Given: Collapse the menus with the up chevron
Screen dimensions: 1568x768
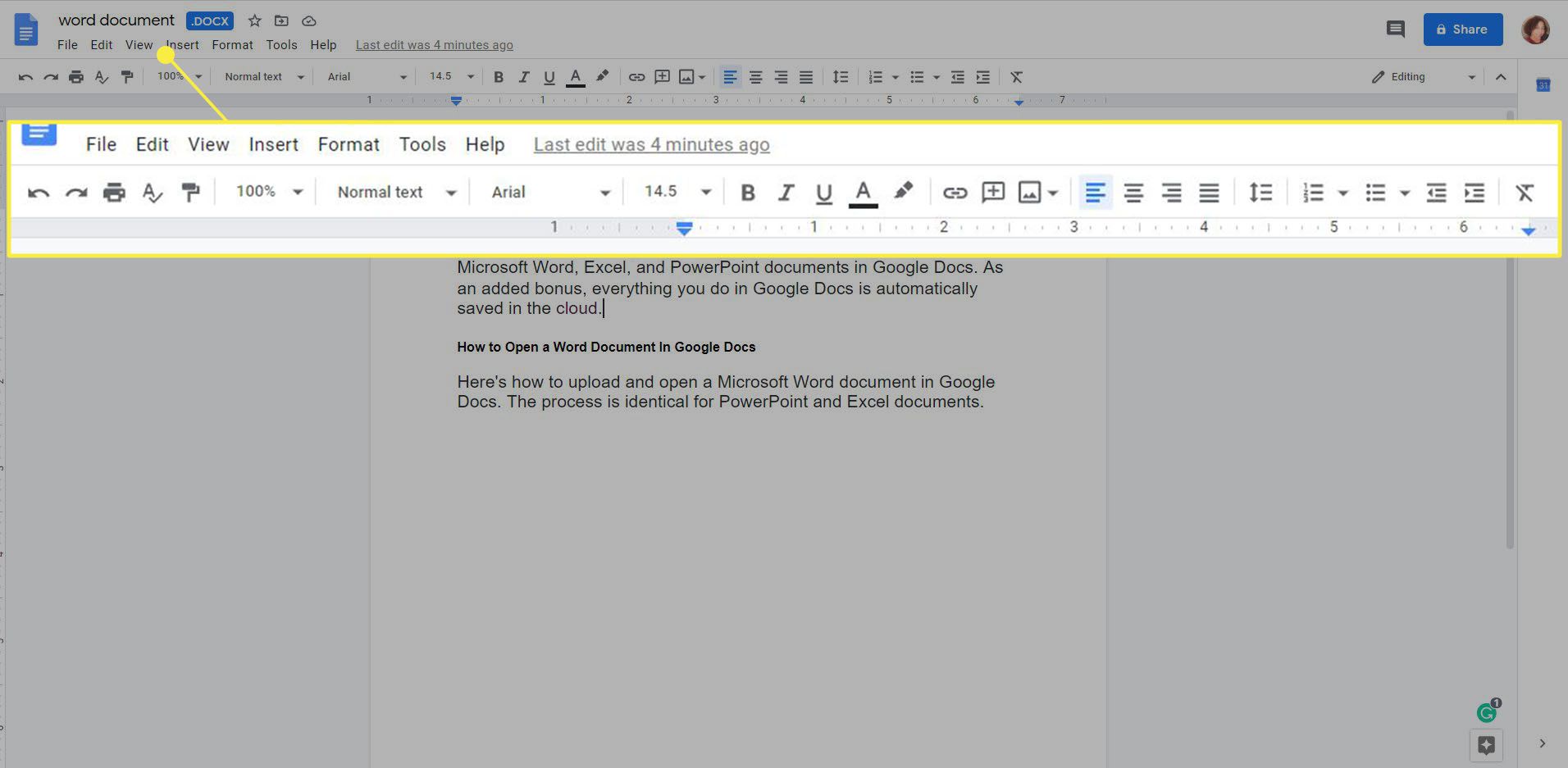Looking at the screenshot, I should 1501,77.
